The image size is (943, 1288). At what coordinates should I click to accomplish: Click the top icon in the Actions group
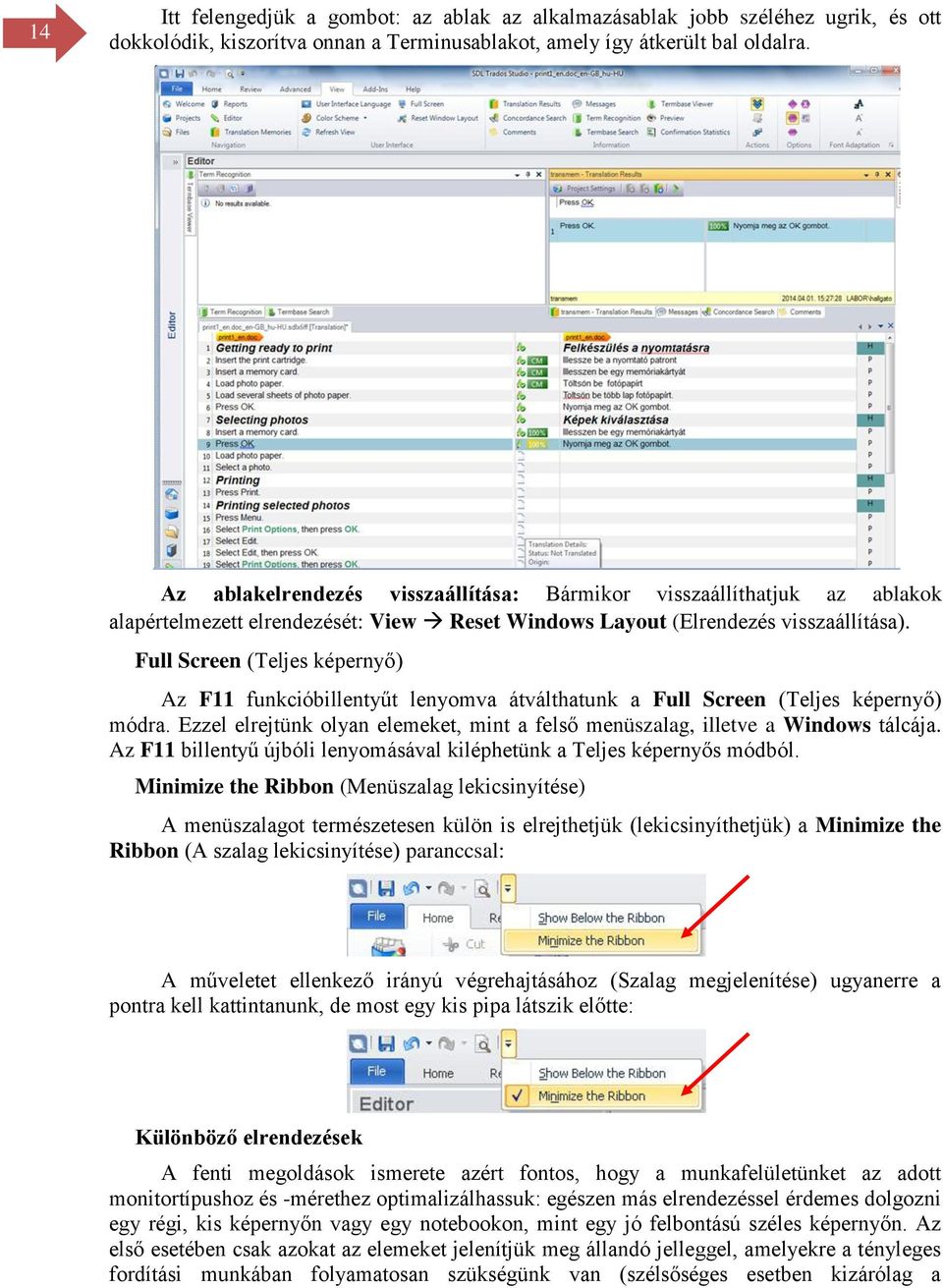pos(756,104)
